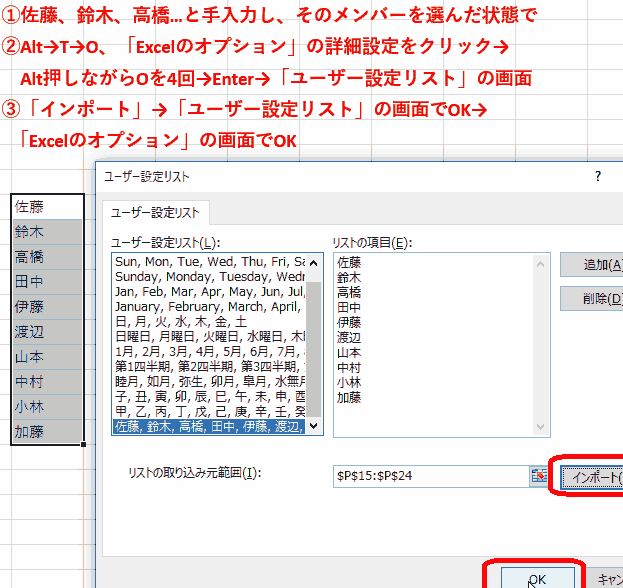
Task: Click 鈴木 in the リストの項目 box
Action: [x=349, y=277]
